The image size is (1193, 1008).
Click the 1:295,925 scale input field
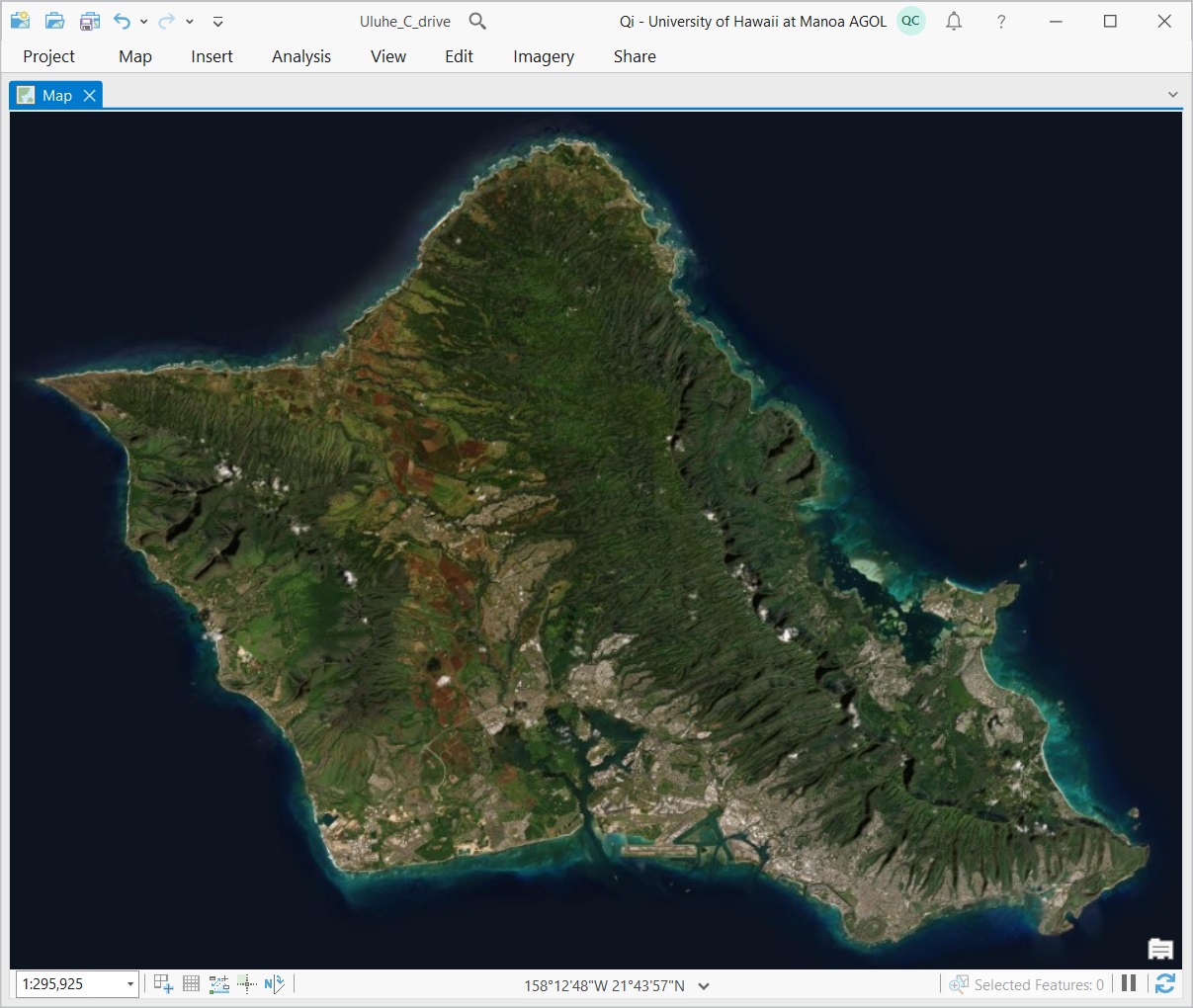coord(69,984)
